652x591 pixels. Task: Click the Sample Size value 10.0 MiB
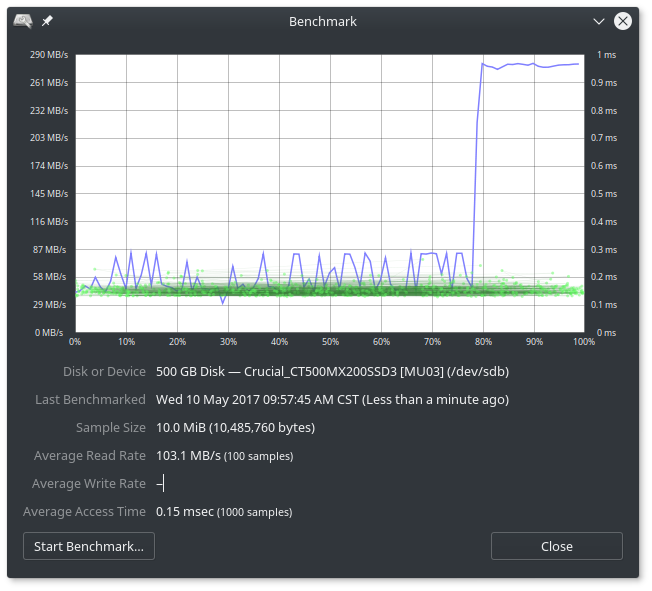pyautogui.click(x=235, y=427)
